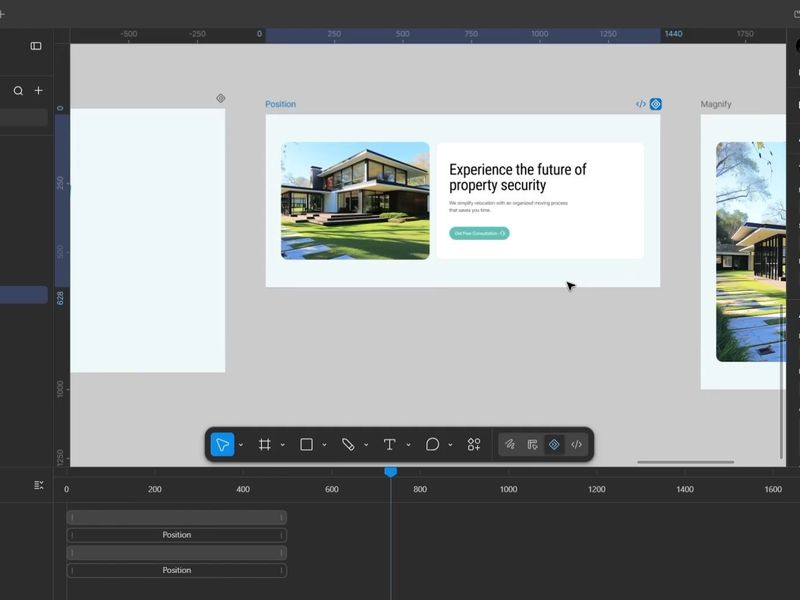This screenshot has width=800, height=600.
Task: Click the plus icon beside search
Action: [x=38, y=90]
